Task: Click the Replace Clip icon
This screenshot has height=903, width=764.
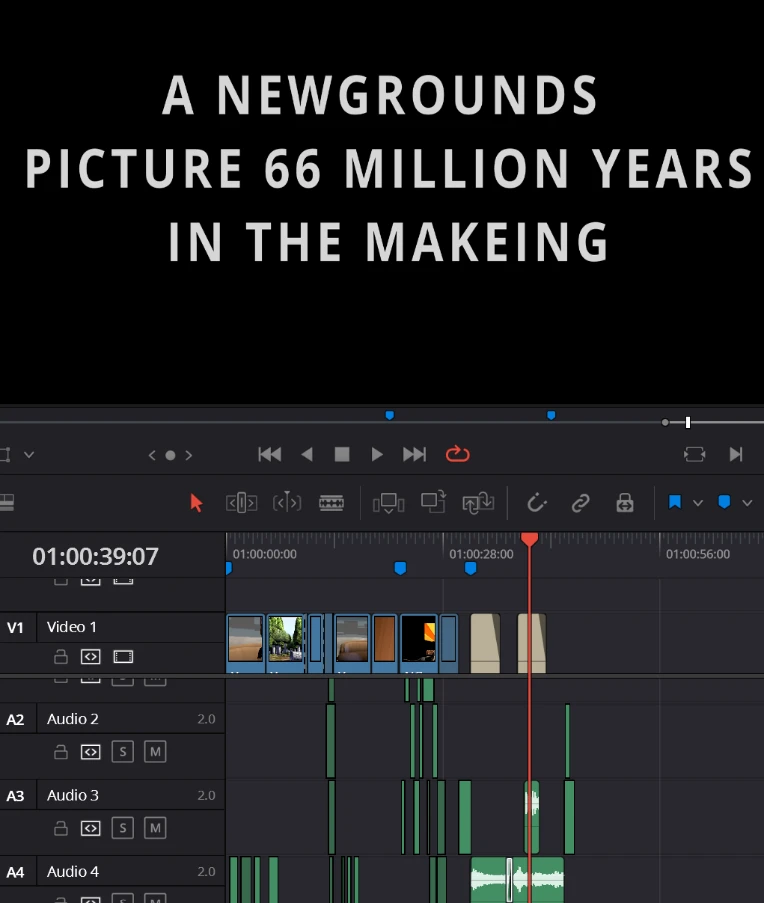Action: tap(478, 503)
